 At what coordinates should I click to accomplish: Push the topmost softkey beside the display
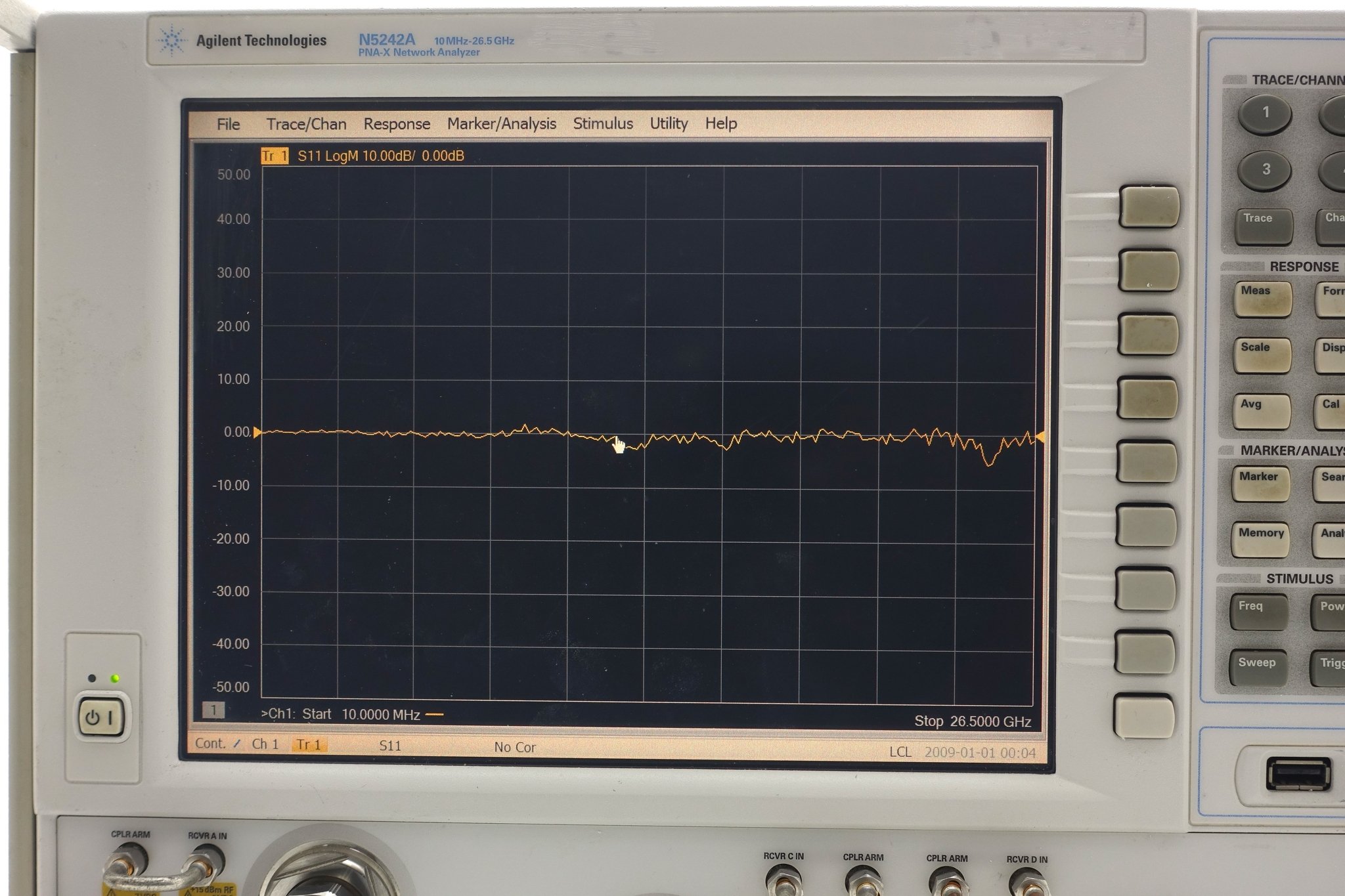[1149, 207]
